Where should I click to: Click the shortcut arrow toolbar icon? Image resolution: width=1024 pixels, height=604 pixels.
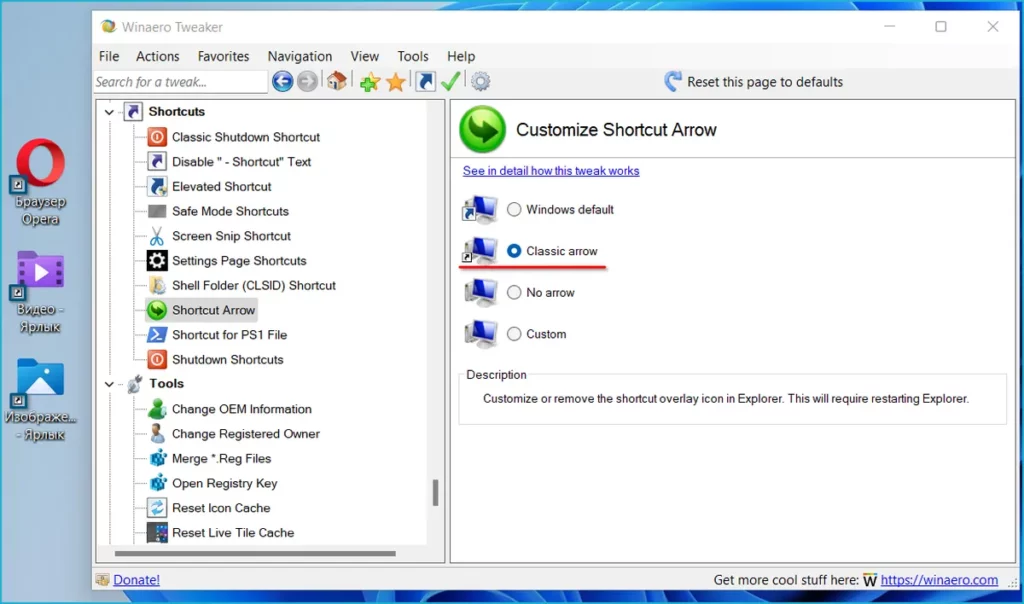click(425, 82)
